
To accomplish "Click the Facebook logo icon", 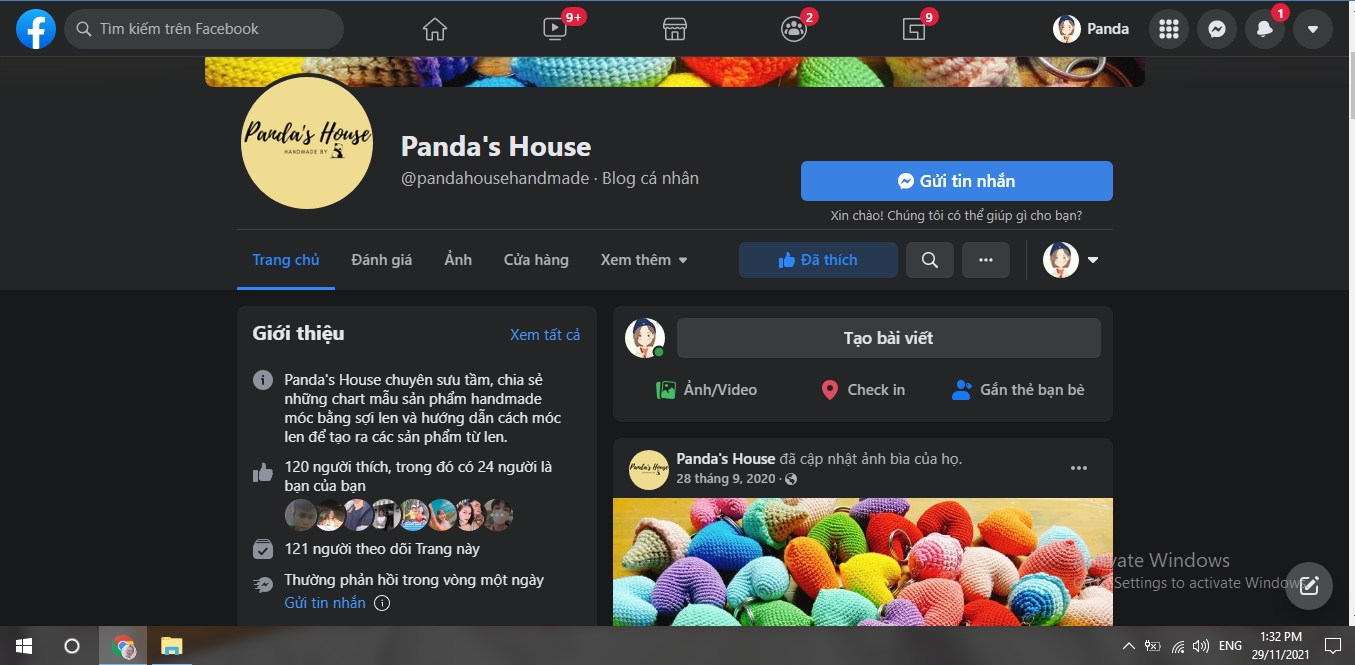I will (36, 29).
